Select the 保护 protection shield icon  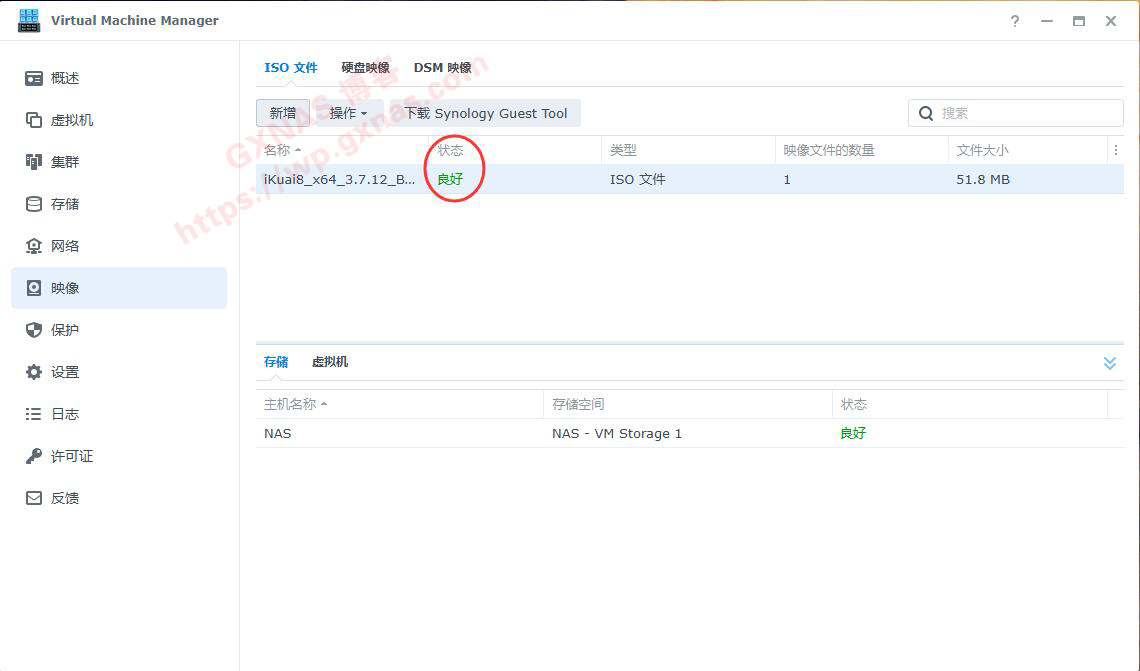click(34, 330)
